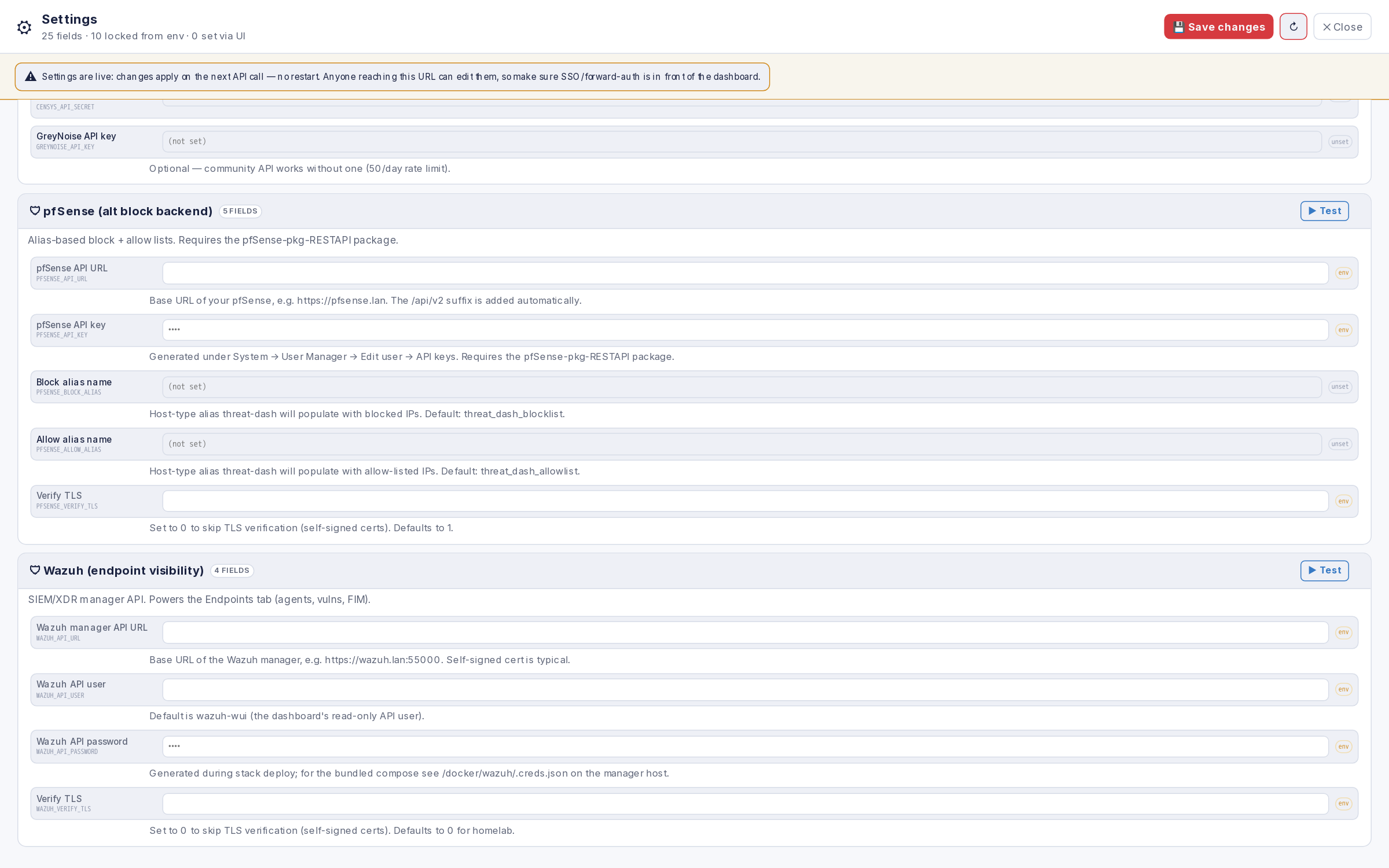Click the pfSense (alt block backend) heading

128,211
